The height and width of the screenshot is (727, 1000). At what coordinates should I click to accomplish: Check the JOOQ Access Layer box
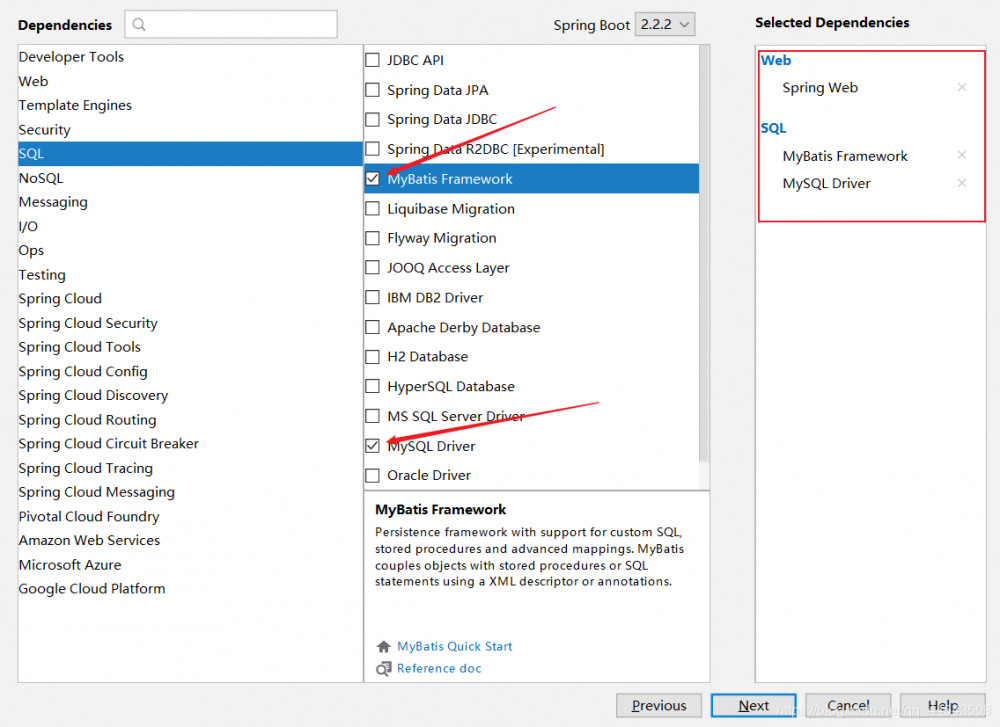tap(372, 268)
